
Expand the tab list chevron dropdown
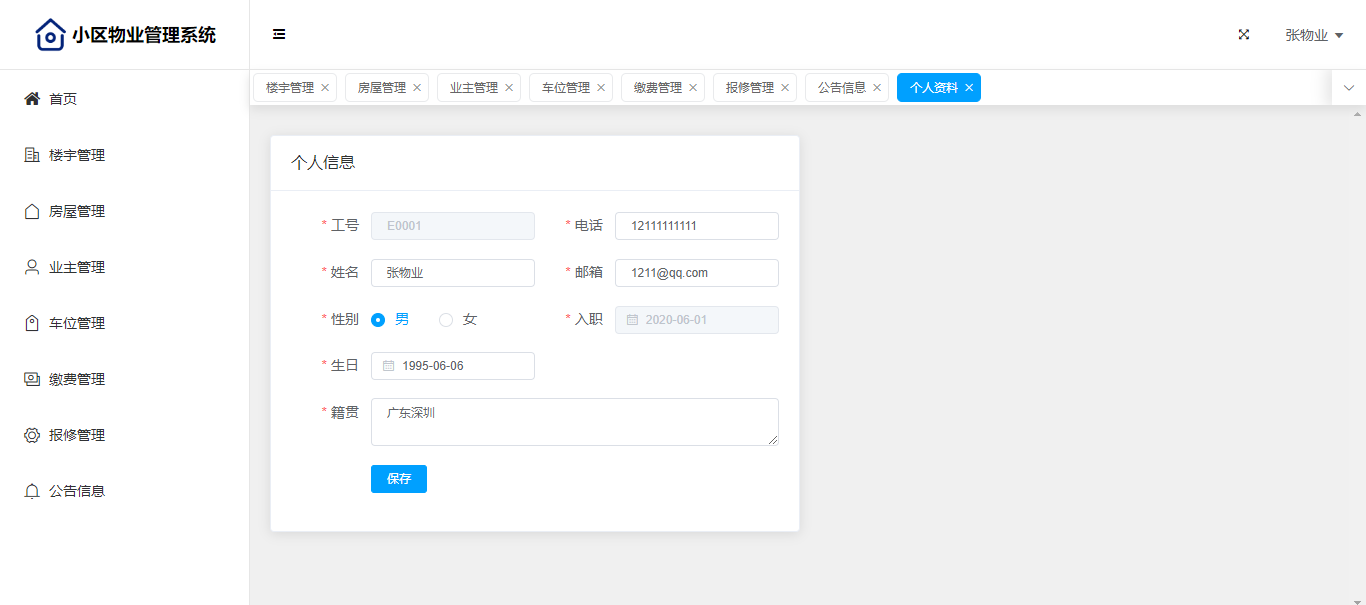pos(1348,88)
